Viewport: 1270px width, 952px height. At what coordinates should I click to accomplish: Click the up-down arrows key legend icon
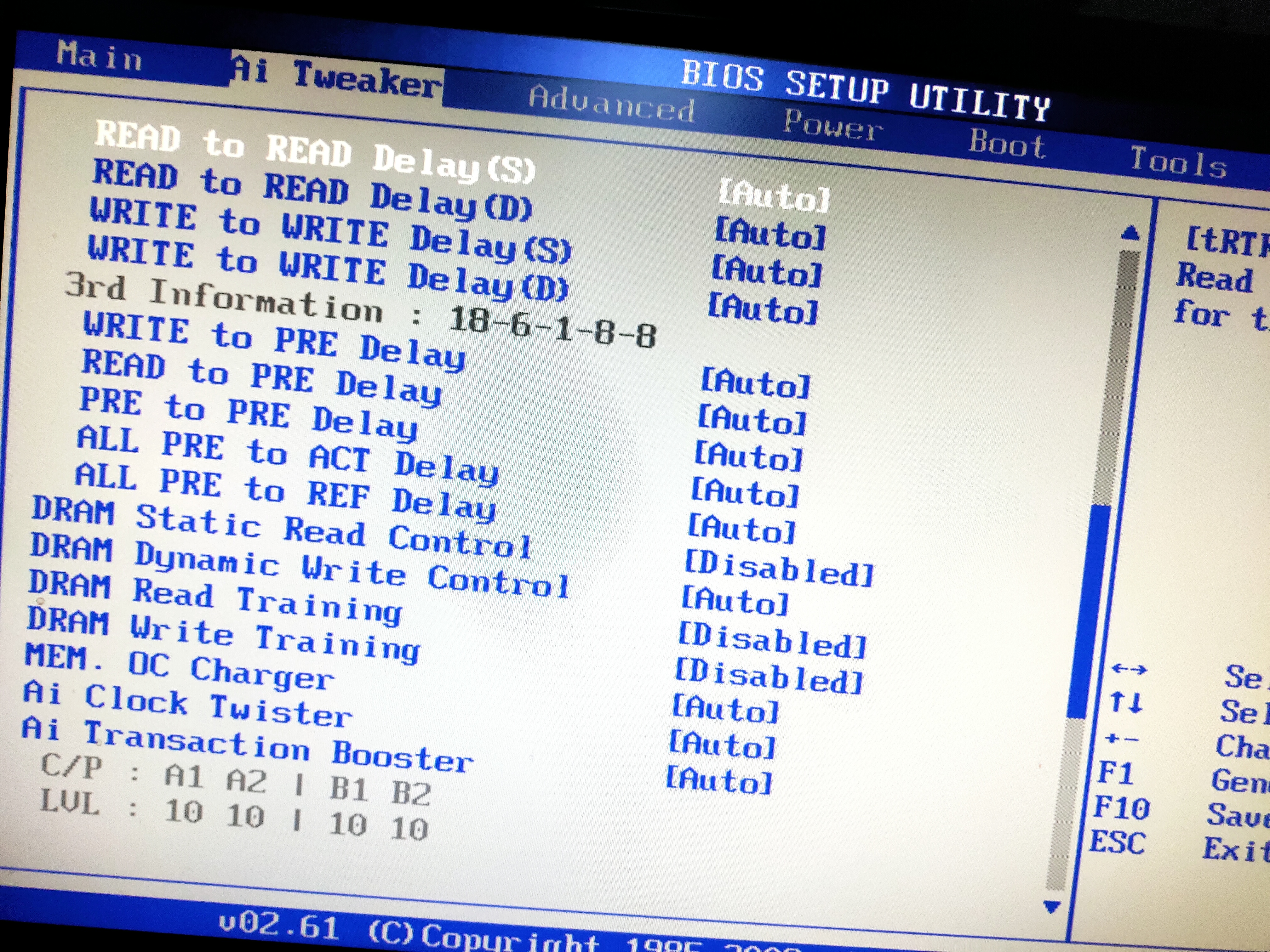click(1126, 702)
